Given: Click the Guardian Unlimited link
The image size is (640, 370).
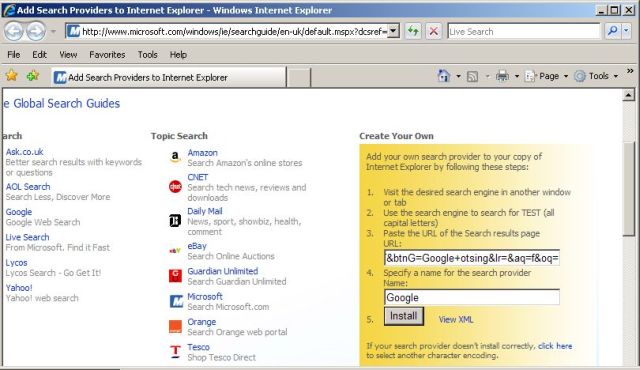Looking at the screenshot, I should click(x=223, y=271).
